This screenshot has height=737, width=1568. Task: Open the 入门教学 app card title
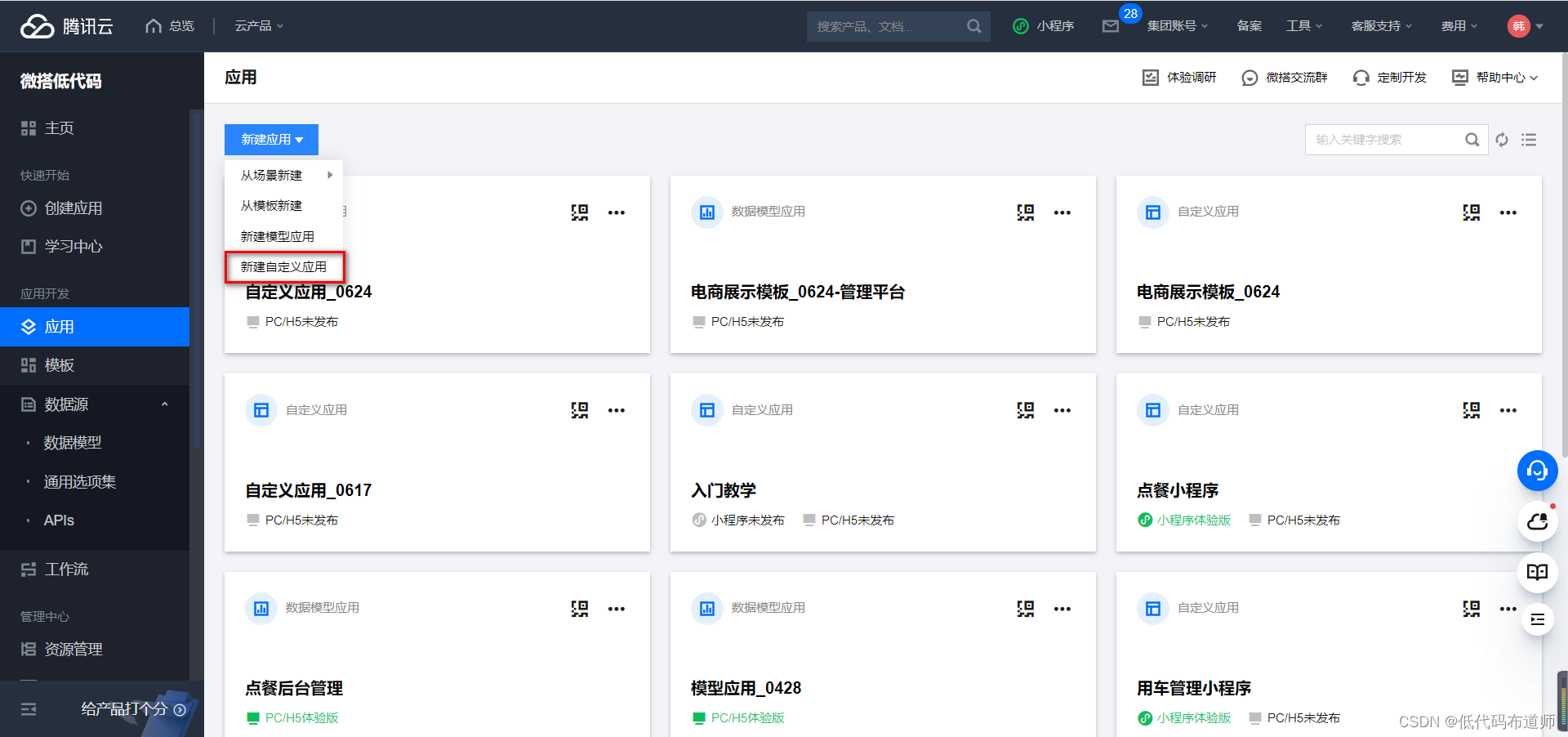coord(724,490)
